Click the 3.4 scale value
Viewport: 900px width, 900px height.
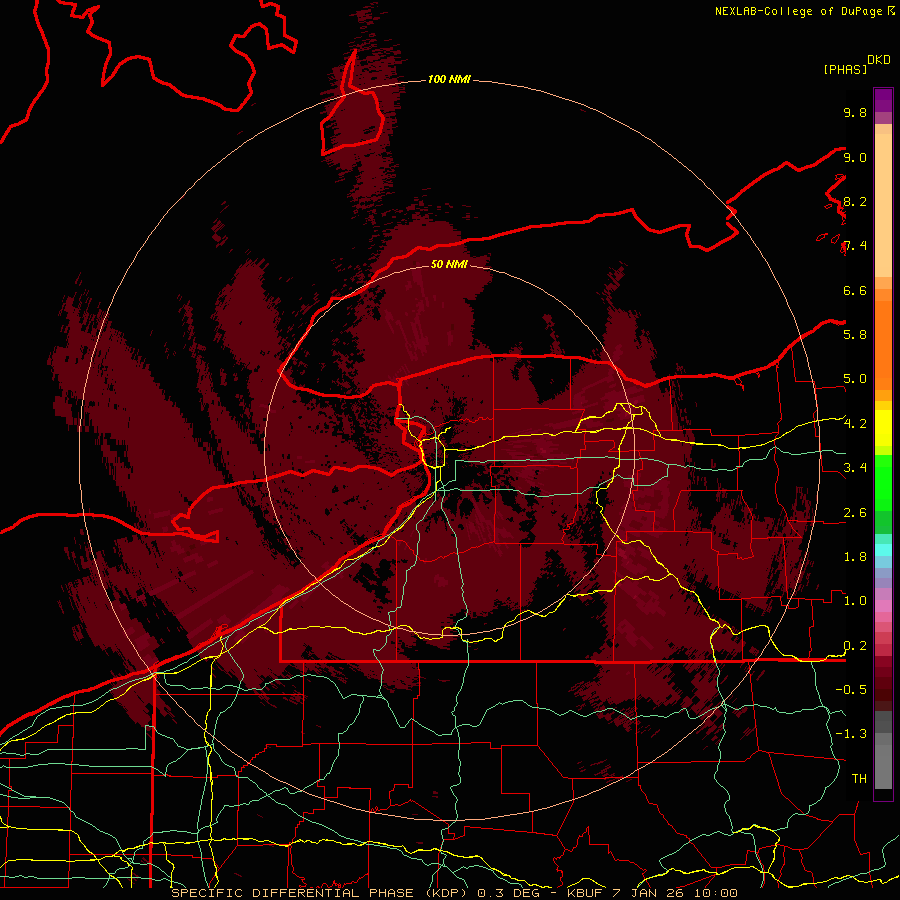(855, 467)
